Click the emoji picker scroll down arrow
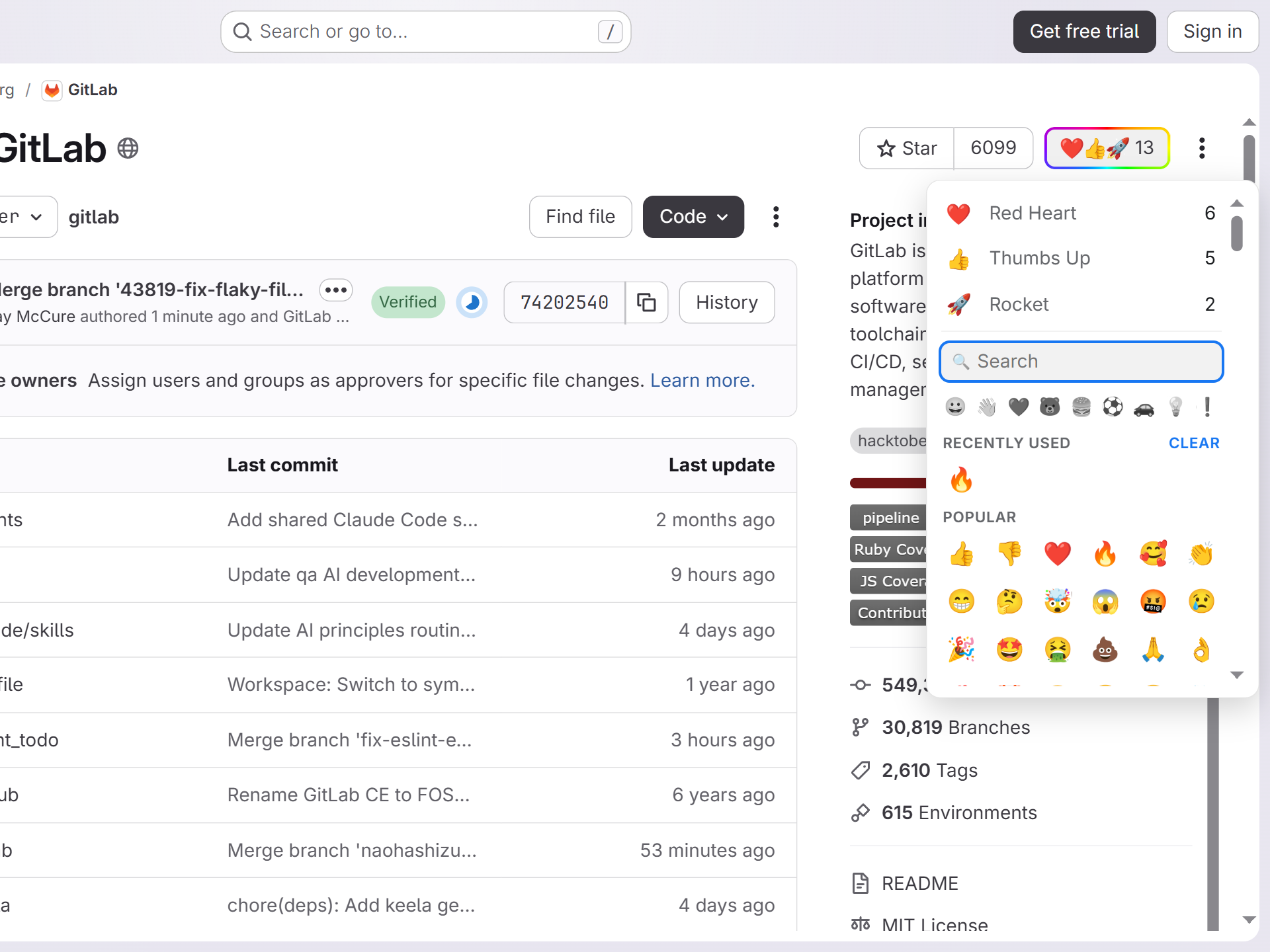Viewport: 1270px width, 952px height. click(x=1236, y=675)
